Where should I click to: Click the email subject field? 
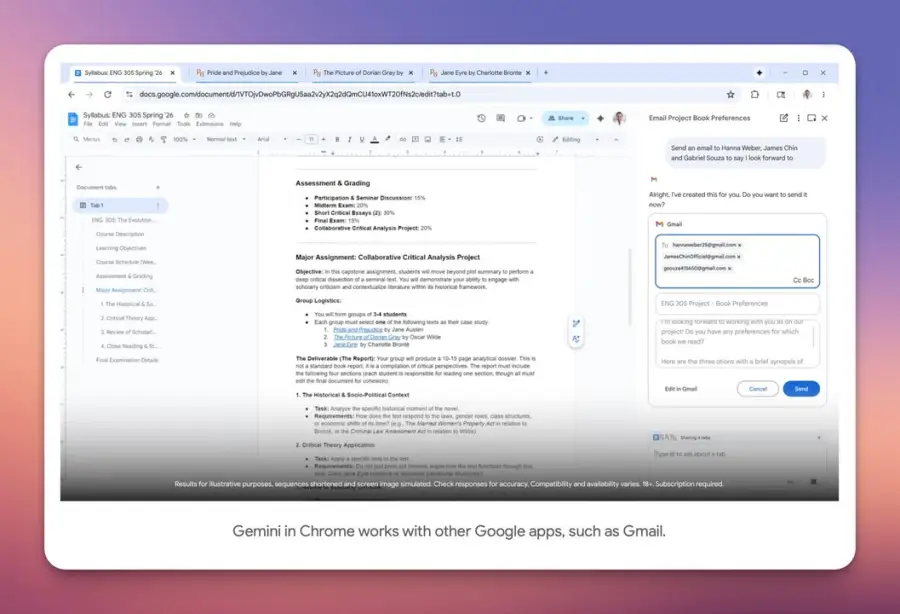[x=737, y=304]
